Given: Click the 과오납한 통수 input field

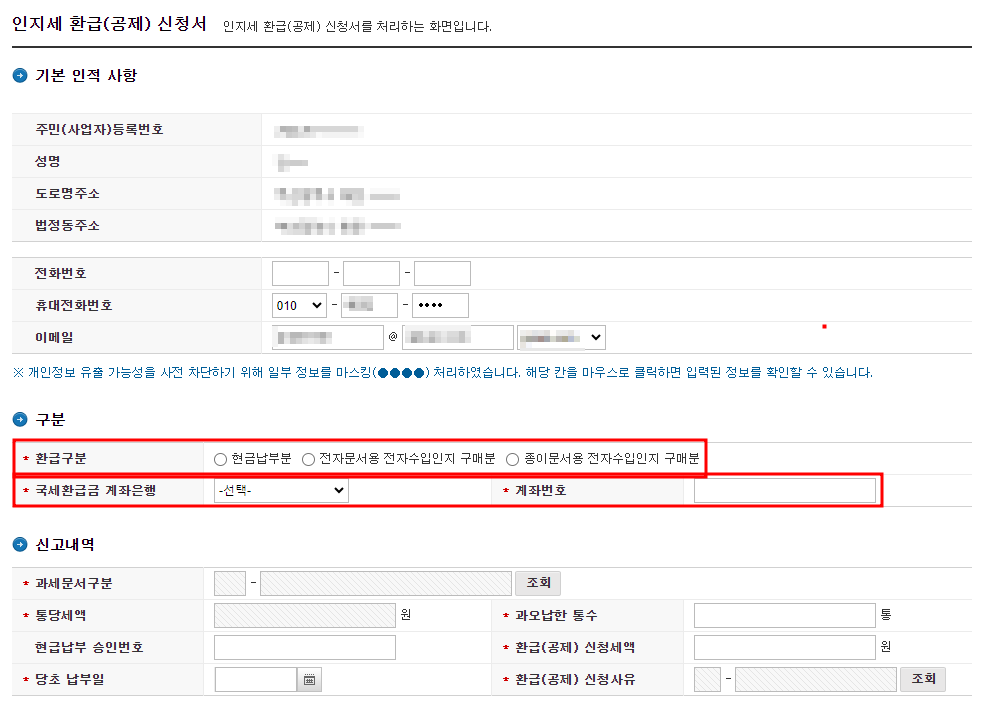Looking at the screenshot, I should (784, 615).
